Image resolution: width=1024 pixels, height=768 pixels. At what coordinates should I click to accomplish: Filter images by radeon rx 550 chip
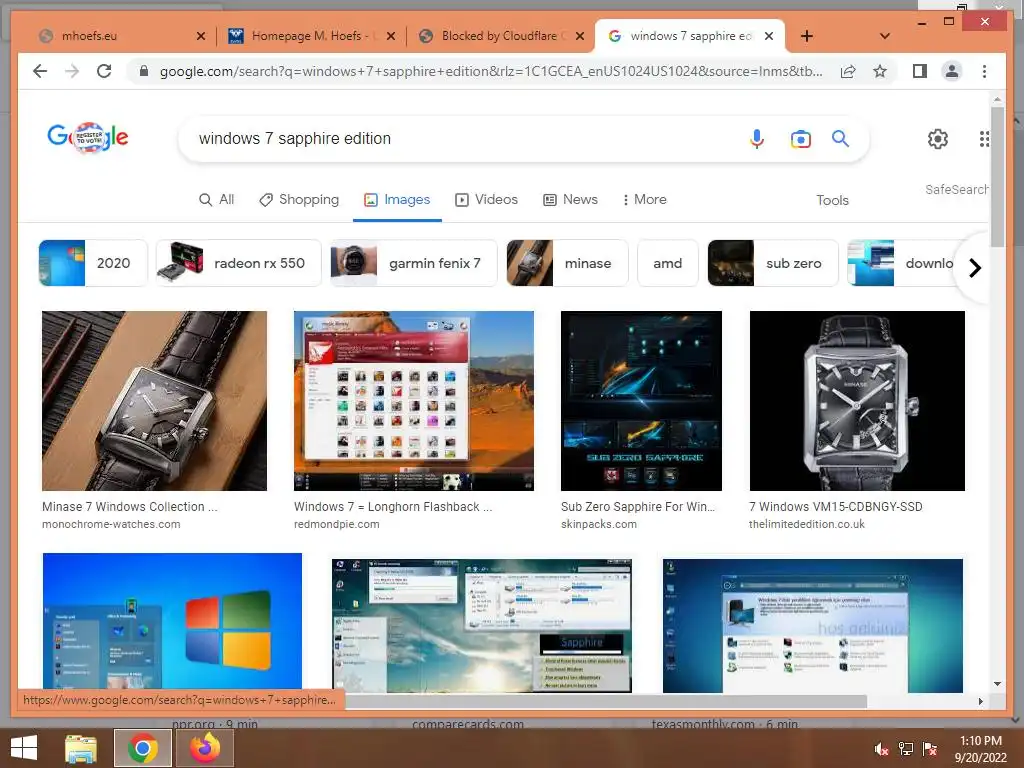point(238,263)
